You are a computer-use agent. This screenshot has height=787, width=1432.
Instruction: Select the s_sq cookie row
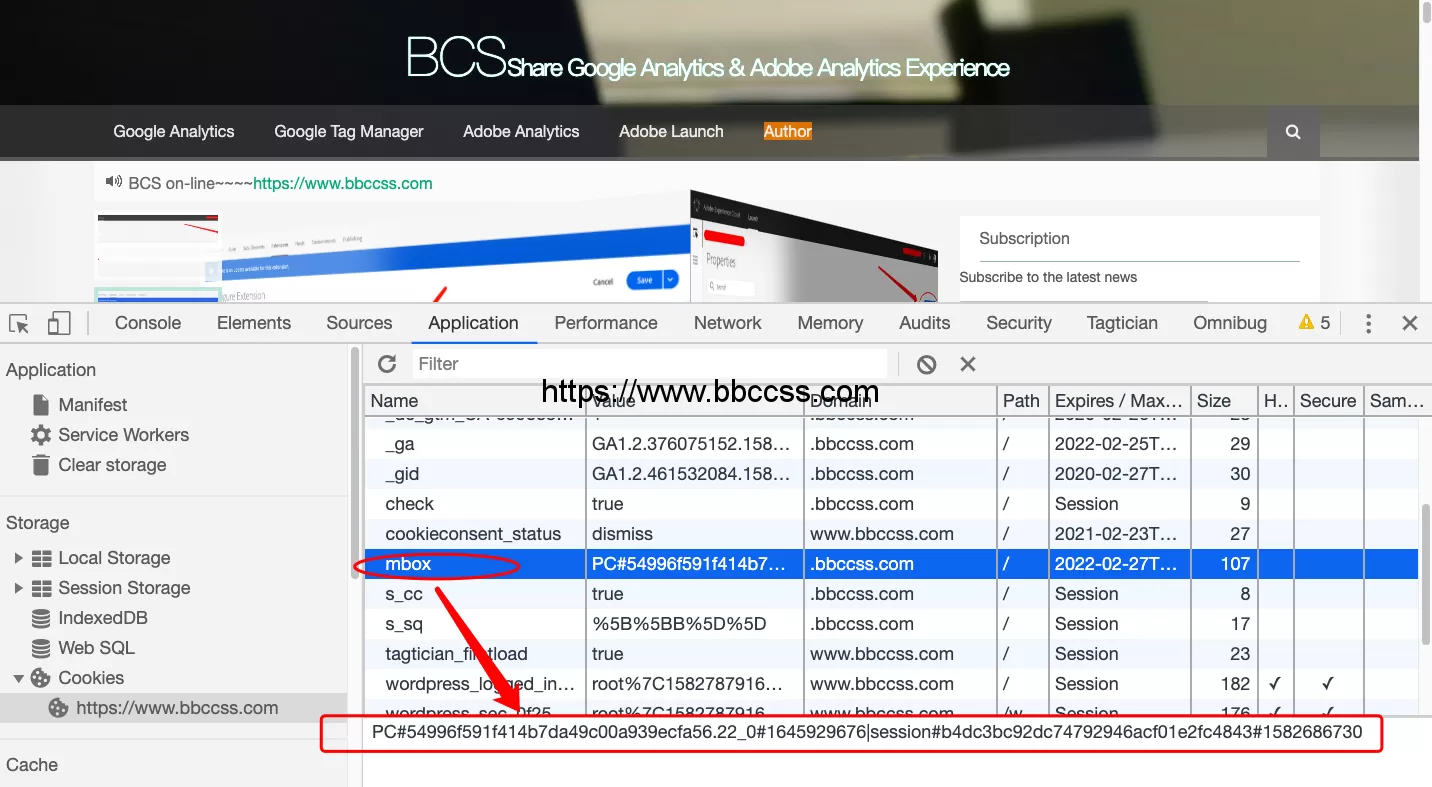pos(891,624)
